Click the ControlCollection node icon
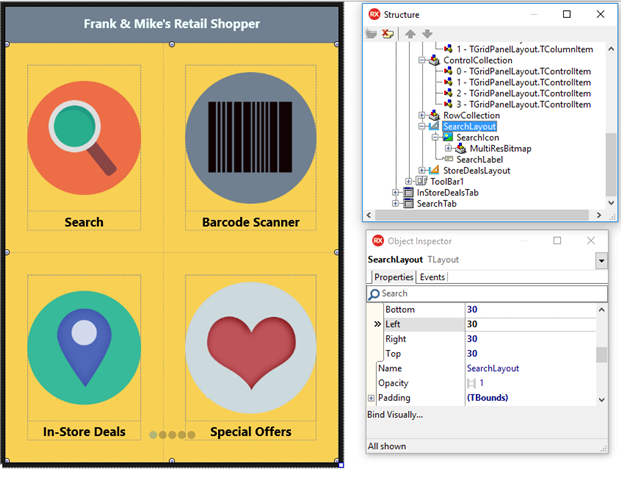621x480 pixels. click(x=434, y=60)
